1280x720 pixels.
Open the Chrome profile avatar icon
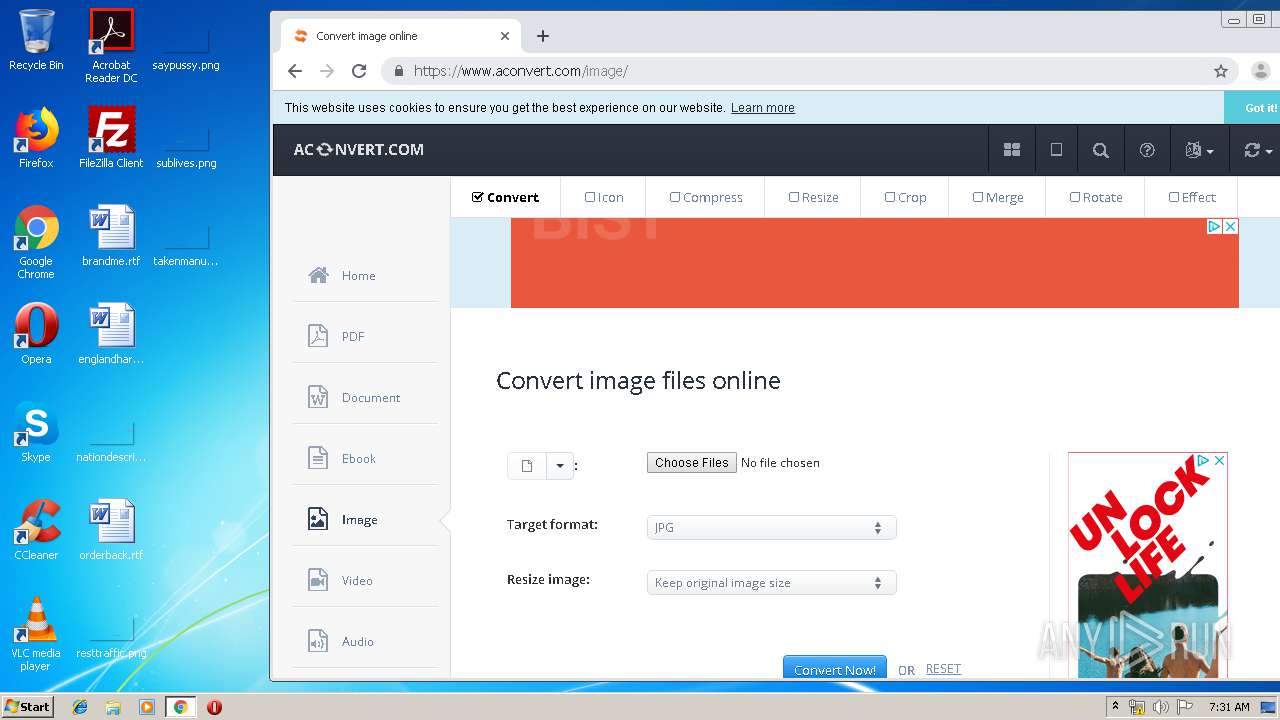[1260, 71]
